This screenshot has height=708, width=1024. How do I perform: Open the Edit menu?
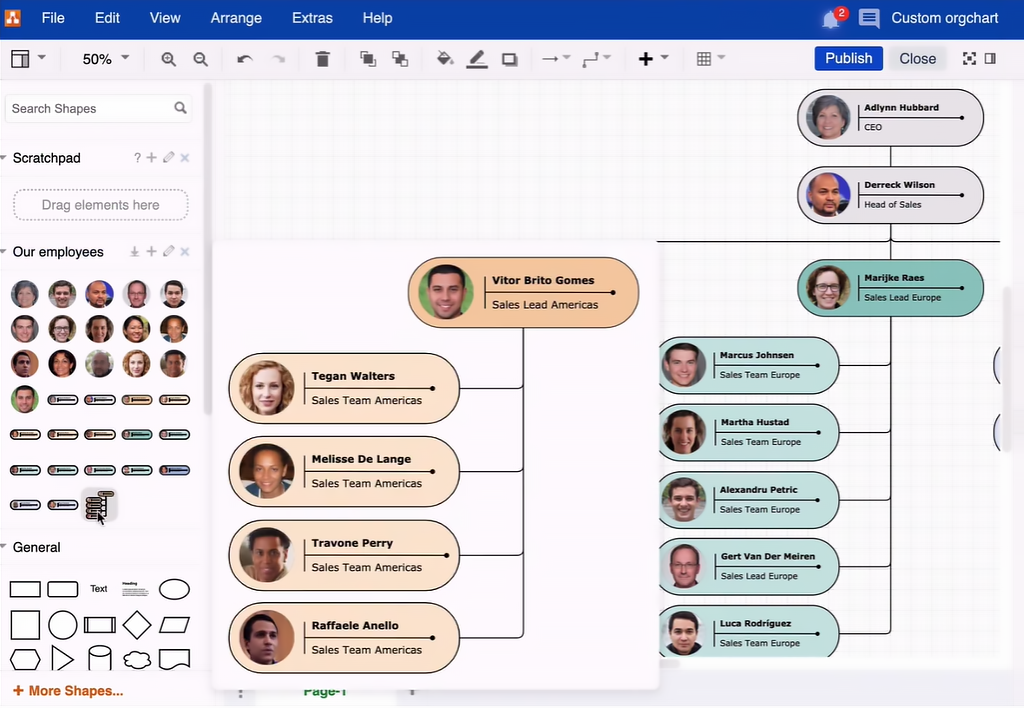coord(107,18)
